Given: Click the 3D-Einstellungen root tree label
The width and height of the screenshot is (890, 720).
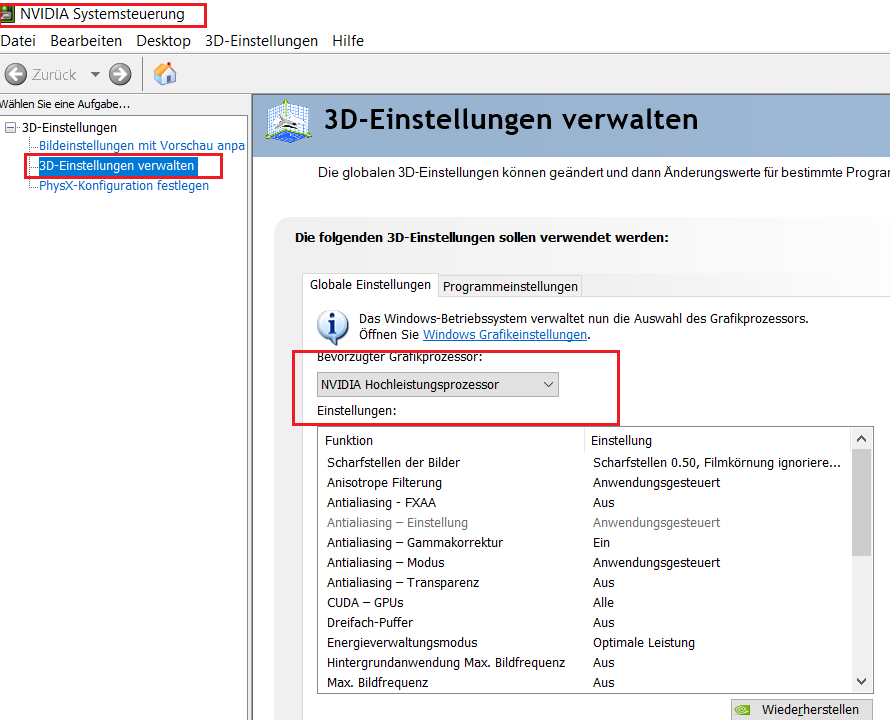Looking at the screenshot, I should click(x=69, y=127).
